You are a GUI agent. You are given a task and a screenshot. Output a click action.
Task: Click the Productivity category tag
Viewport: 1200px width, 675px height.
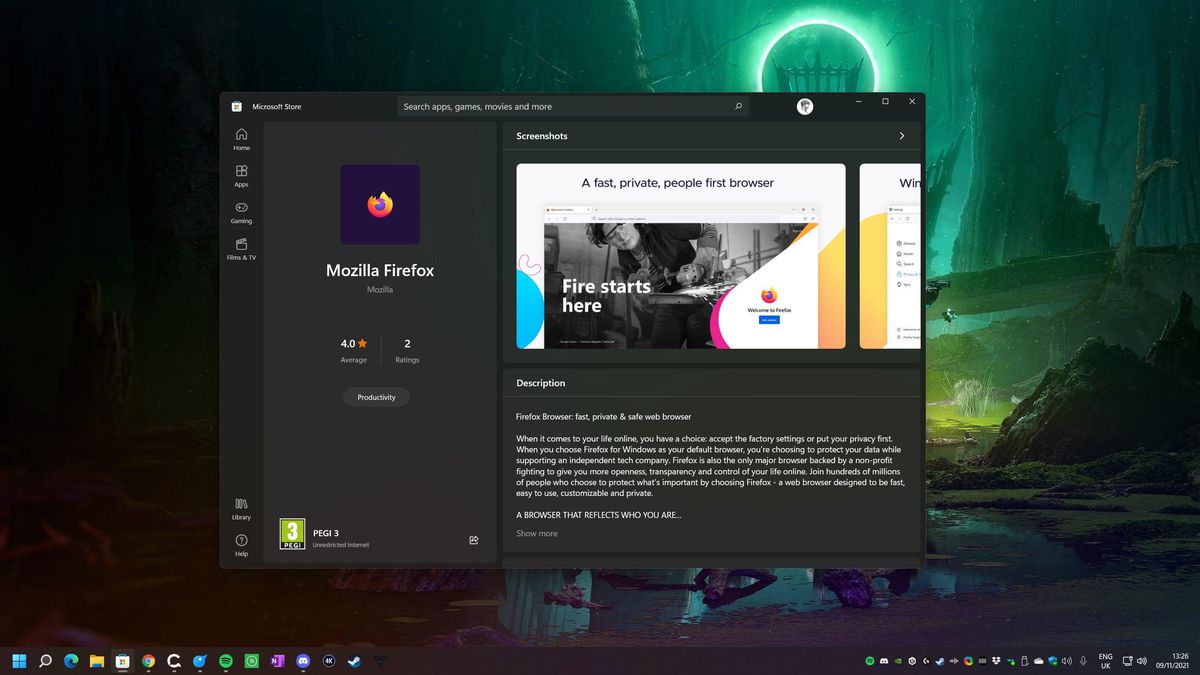[x=376, y=397]
